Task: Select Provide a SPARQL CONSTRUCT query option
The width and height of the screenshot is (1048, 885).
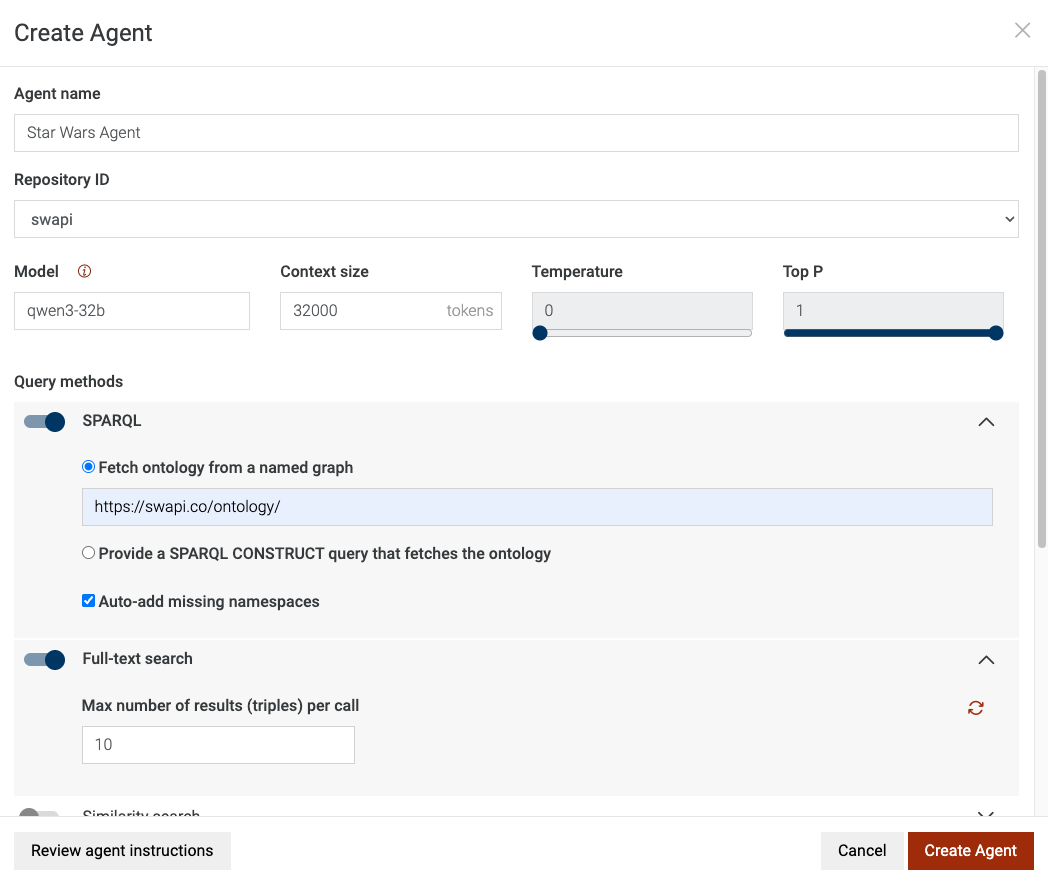Action: (88, 553)
